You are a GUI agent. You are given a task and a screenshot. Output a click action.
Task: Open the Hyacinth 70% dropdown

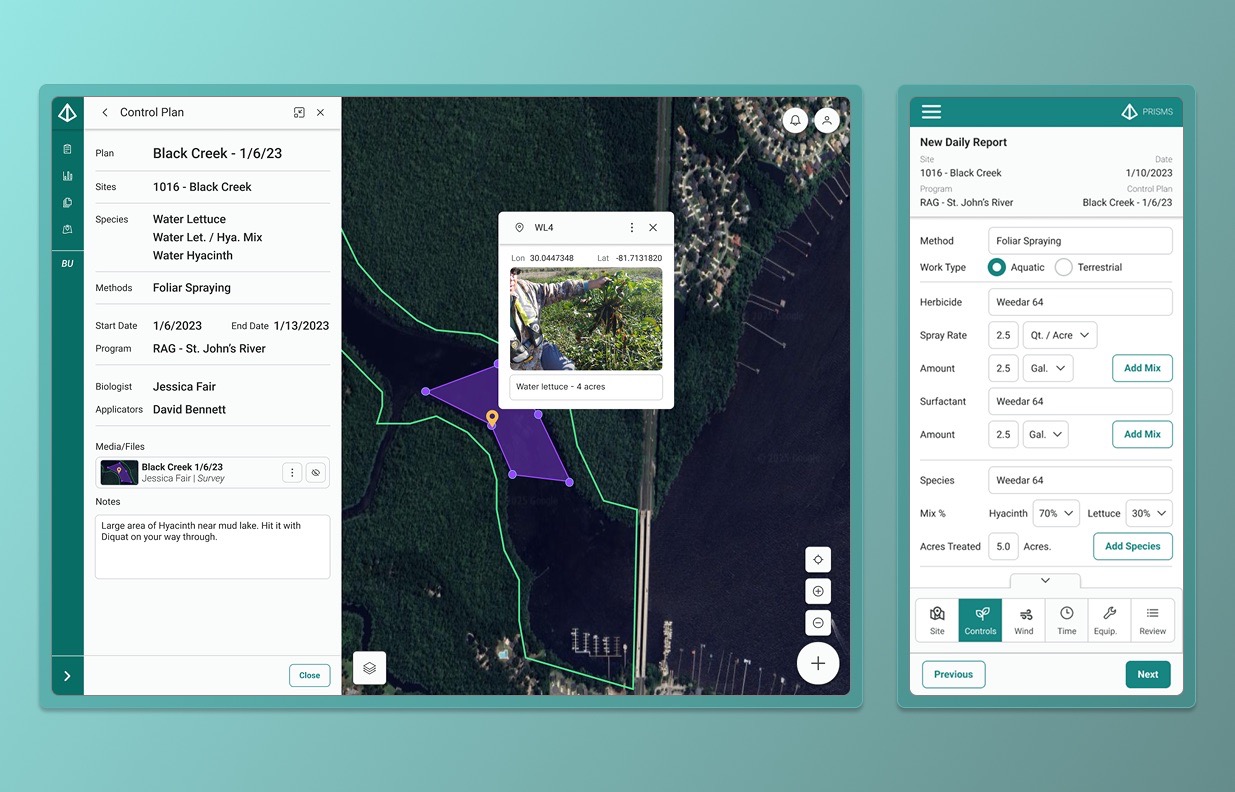[x=1056, y=513]
